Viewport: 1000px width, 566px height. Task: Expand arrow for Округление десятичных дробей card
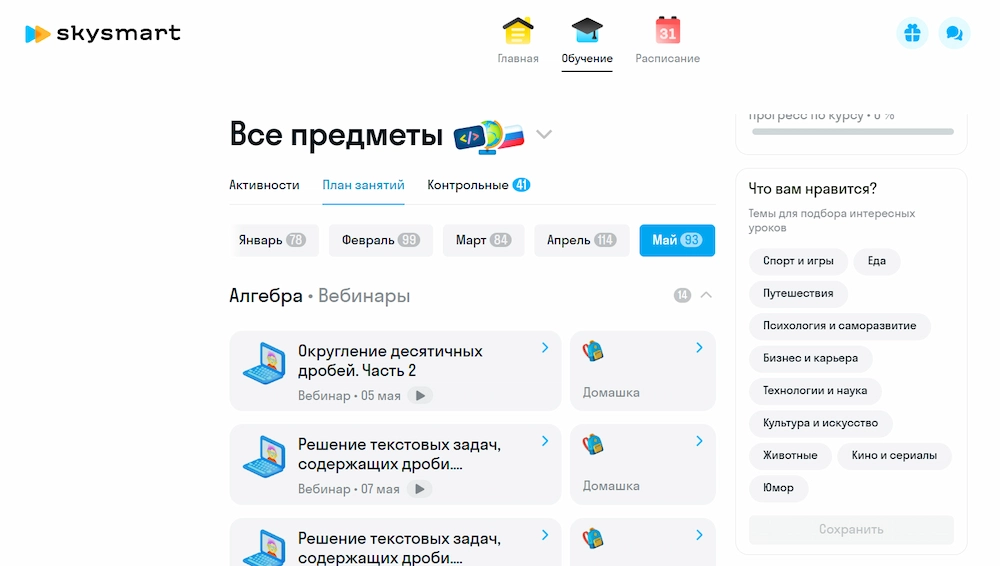coord(545,348)
